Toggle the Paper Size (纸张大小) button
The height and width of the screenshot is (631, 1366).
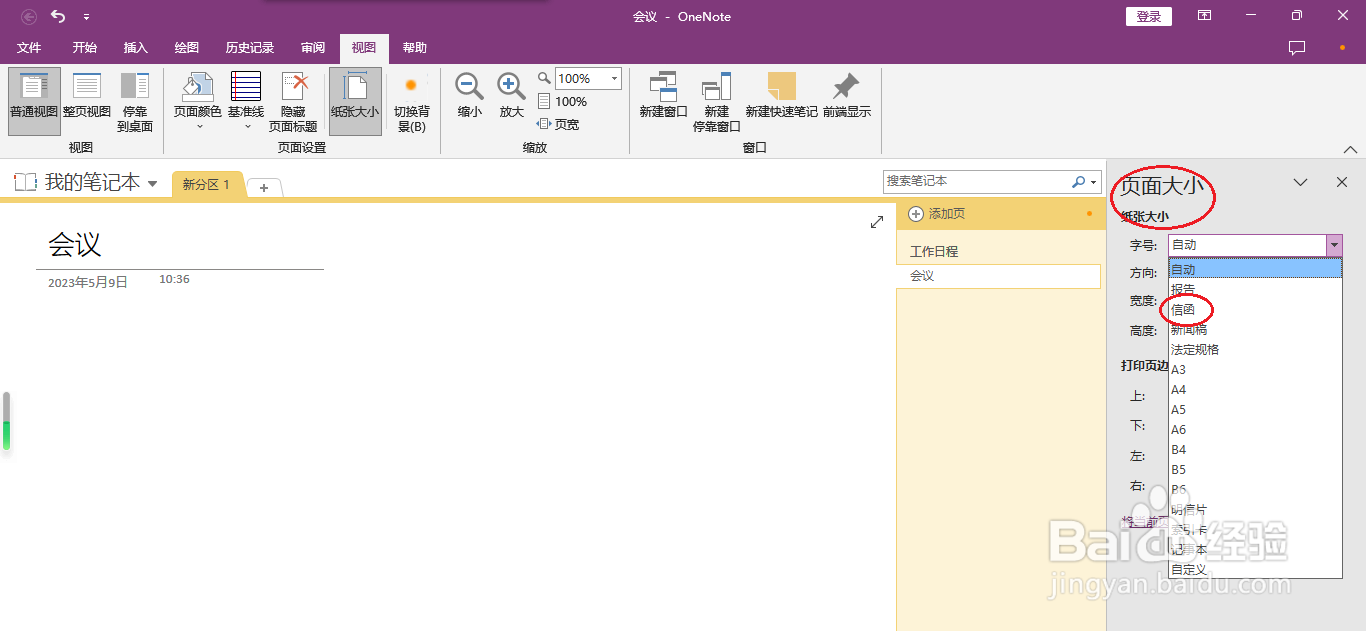(355, 102)
